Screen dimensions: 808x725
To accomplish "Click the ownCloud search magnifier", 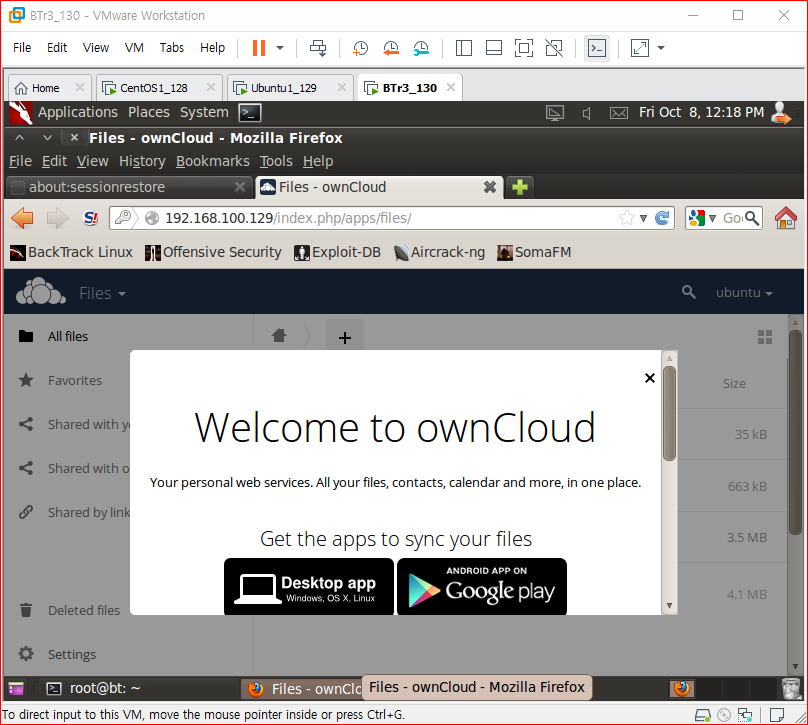I will tap(688, 292).
